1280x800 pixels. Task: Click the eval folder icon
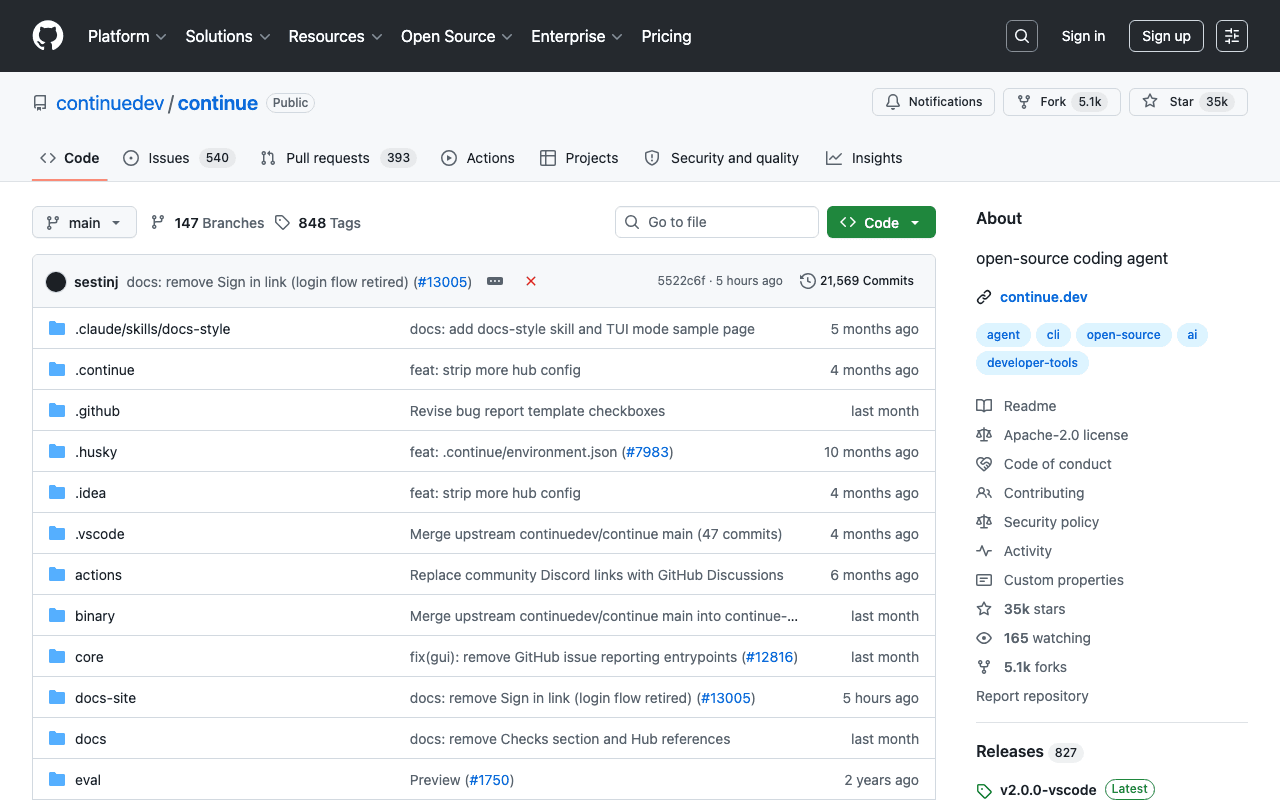(x=57, y=780)
